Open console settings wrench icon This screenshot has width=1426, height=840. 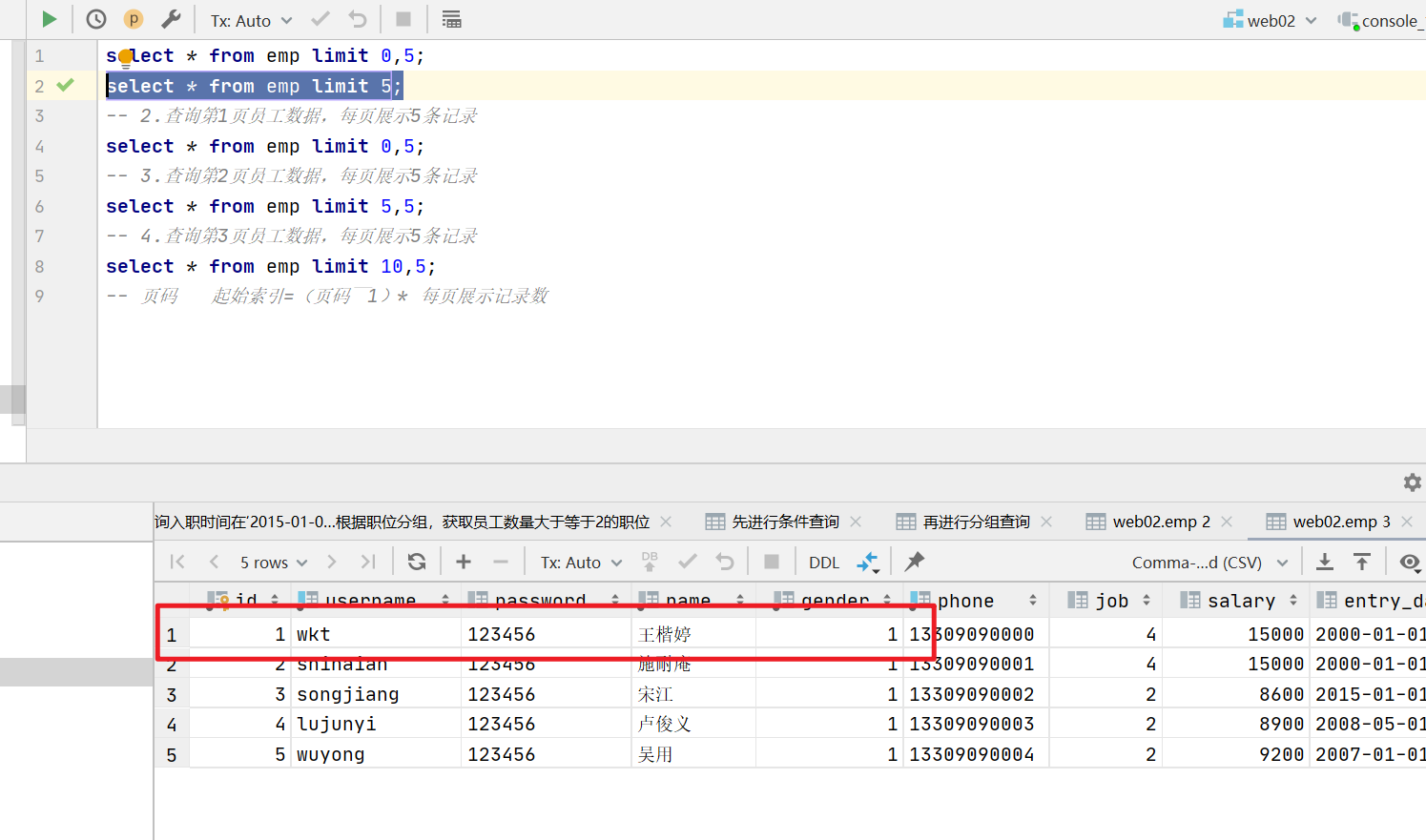point(171,19)
